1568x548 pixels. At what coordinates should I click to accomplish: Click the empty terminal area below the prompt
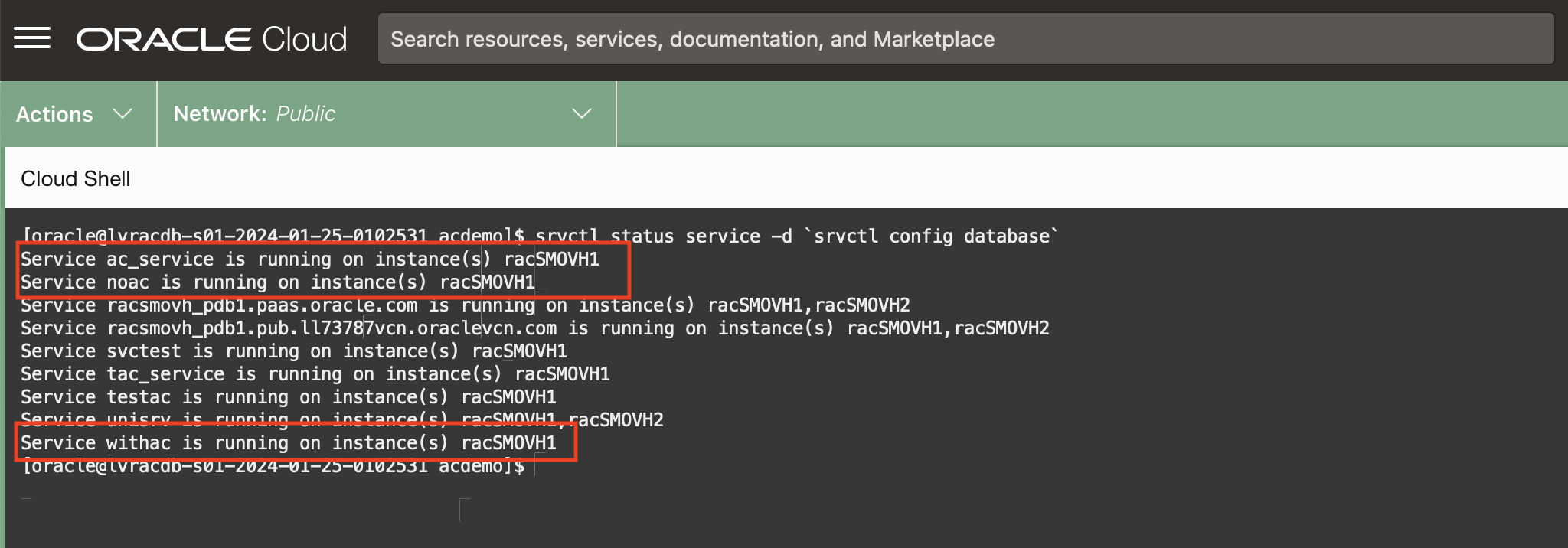click(766, 513)
